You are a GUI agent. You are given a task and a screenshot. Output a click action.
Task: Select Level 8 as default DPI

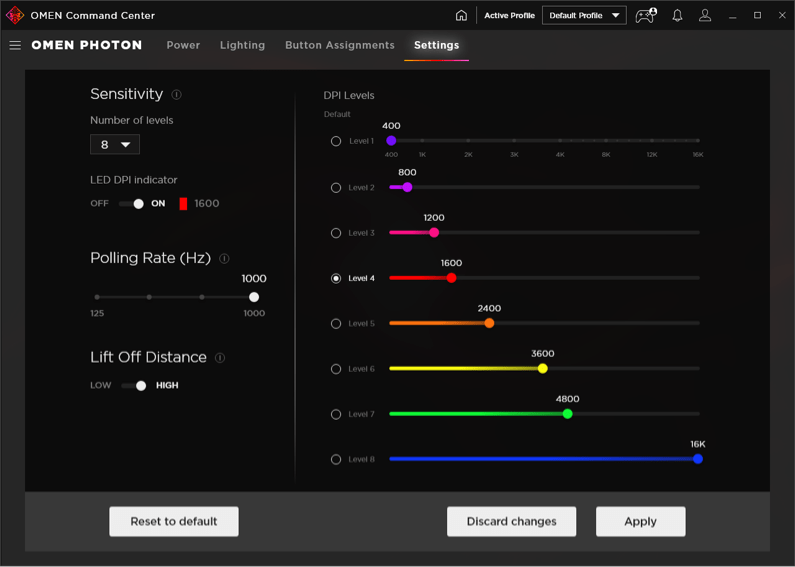(336, 459)
